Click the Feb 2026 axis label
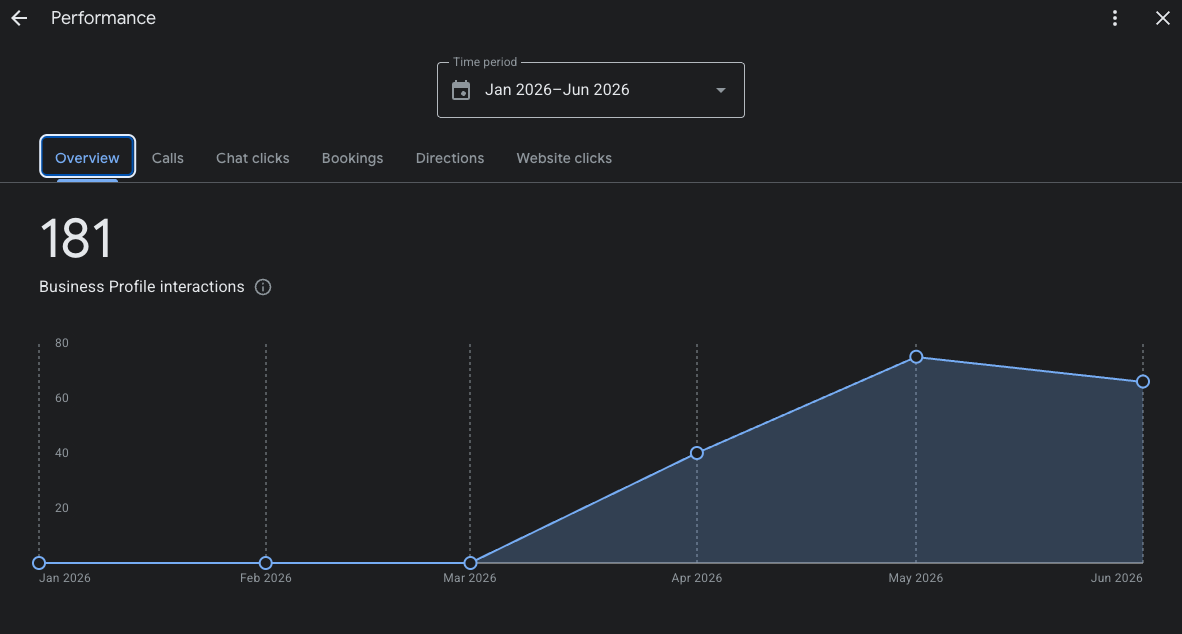The image size is (1182, 634). click(x=265, y=578)
